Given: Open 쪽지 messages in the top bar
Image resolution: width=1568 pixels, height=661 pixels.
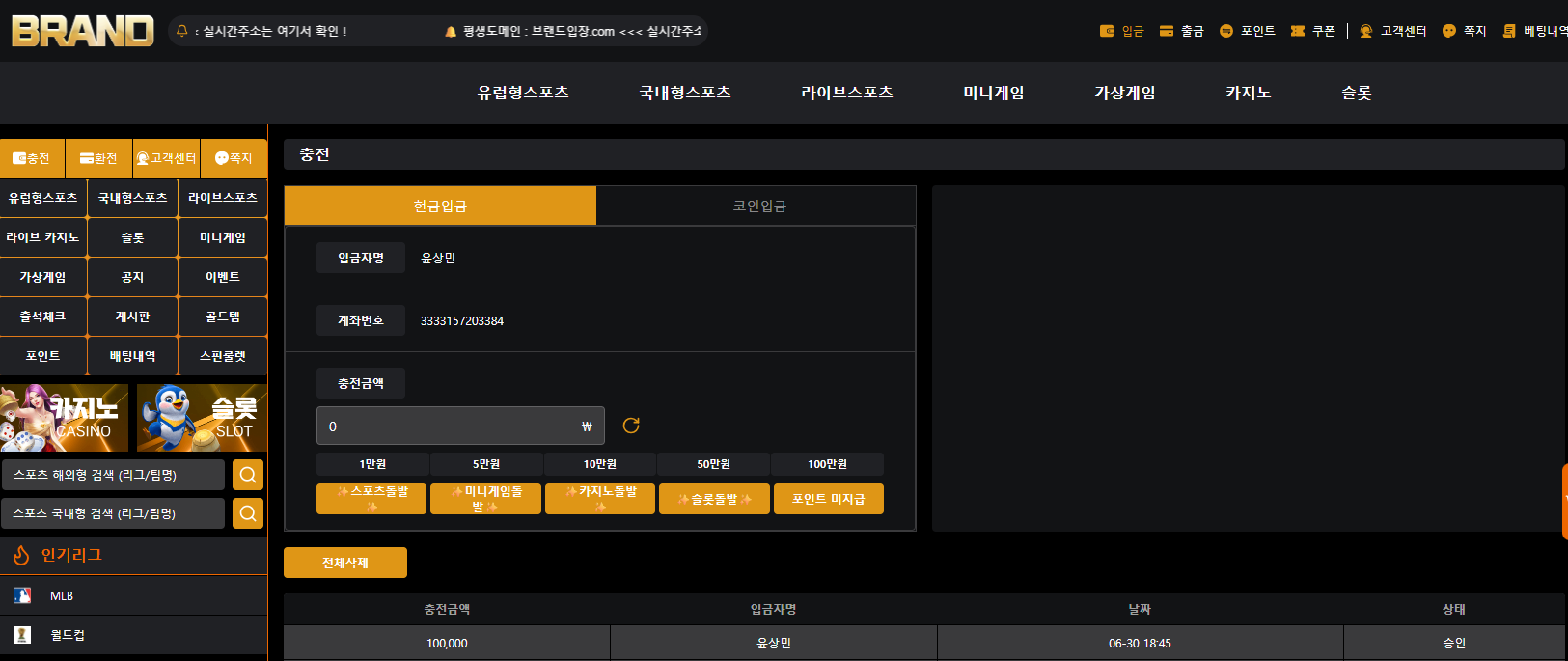Looking at the screenshot, I should coord(1464,31).
